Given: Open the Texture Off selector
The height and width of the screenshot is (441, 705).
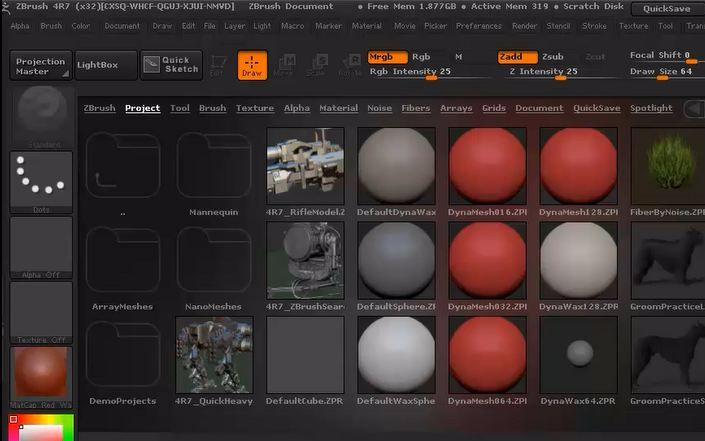Looking at the screenshot, I should (x=41, y=312).
